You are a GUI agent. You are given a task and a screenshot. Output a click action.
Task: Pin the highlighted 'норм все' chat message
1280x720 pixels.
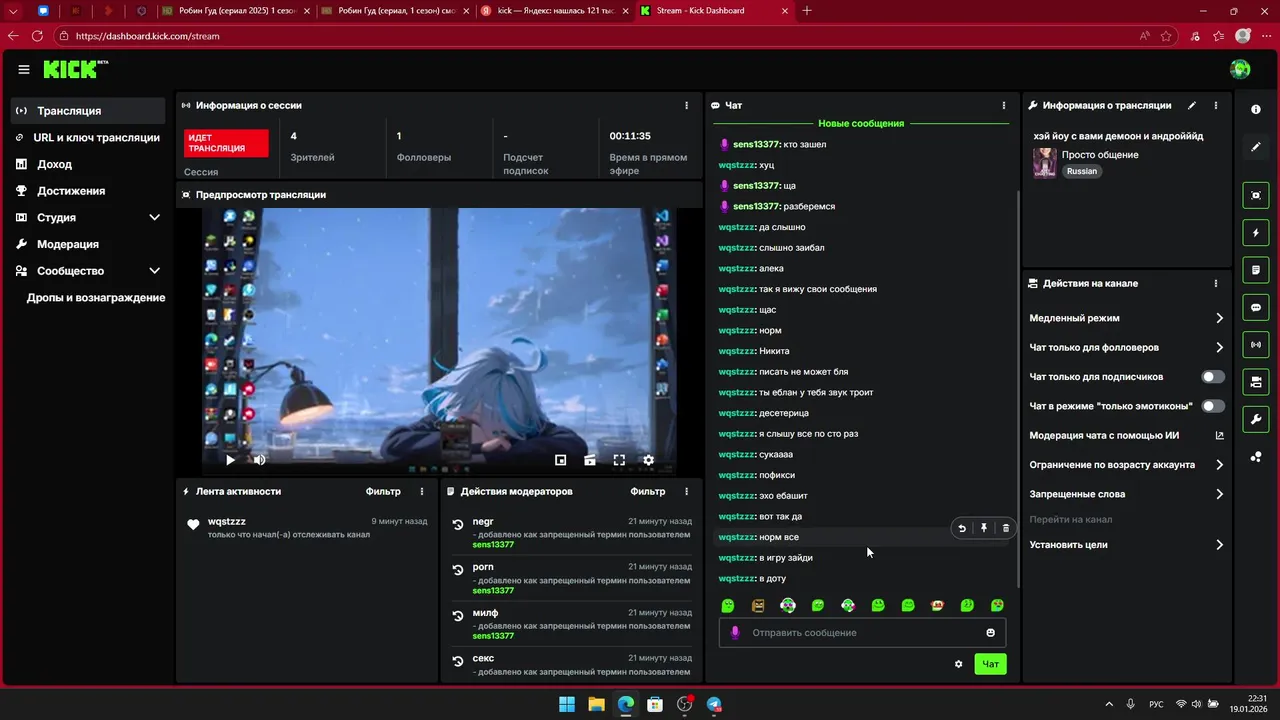pos(984,528)
